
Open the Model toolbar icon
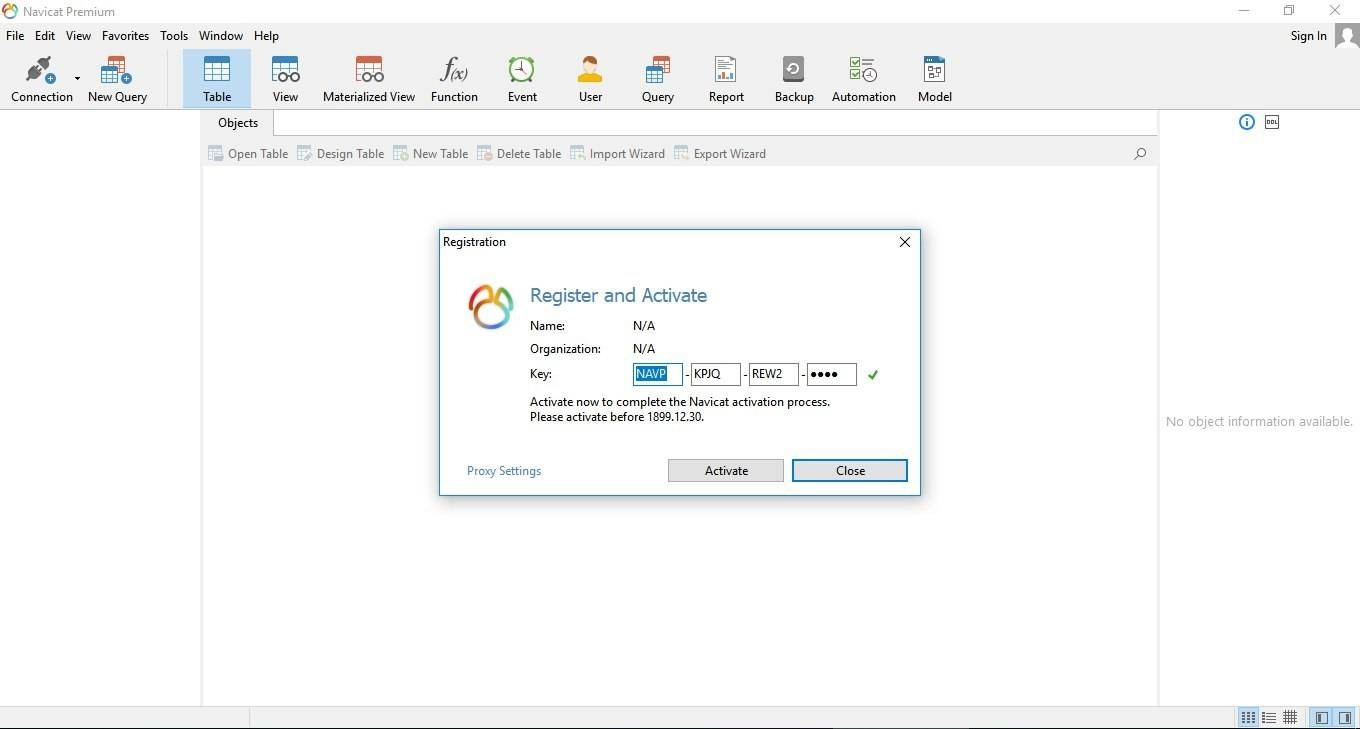click(935, 80)
